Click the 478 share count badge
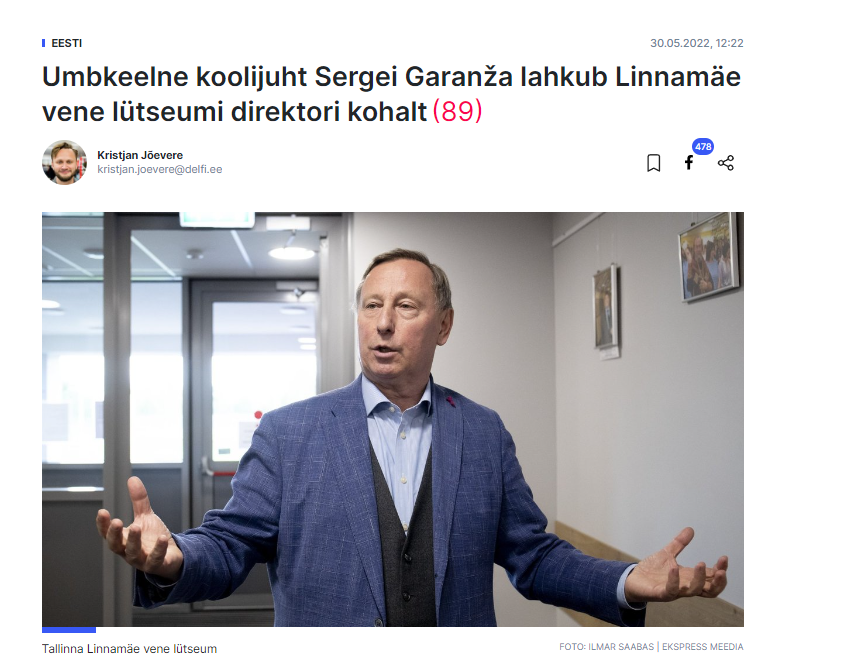 tap(702, 147)
